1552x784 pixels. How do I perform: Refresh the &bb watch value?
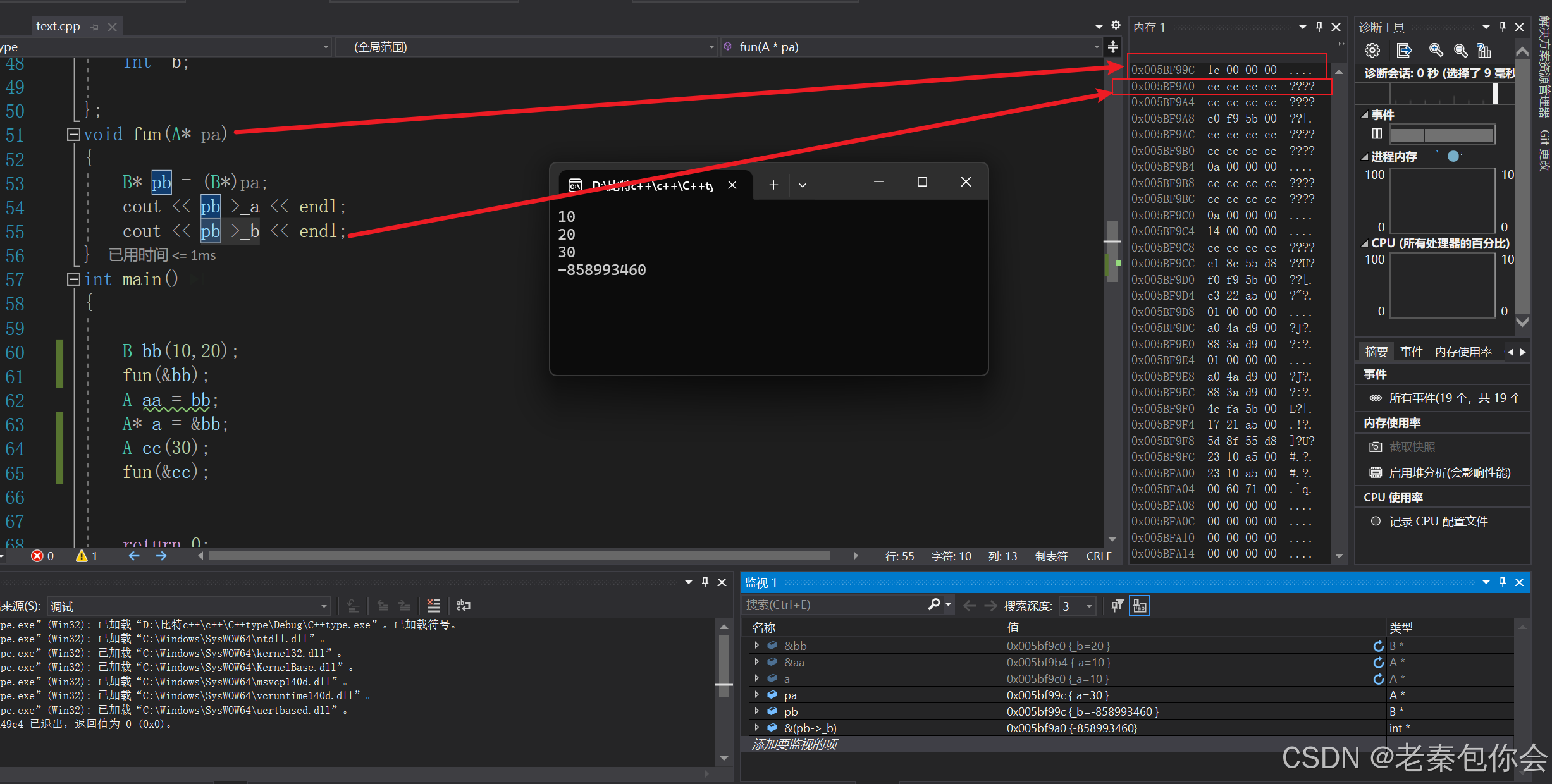point(1378,646)
